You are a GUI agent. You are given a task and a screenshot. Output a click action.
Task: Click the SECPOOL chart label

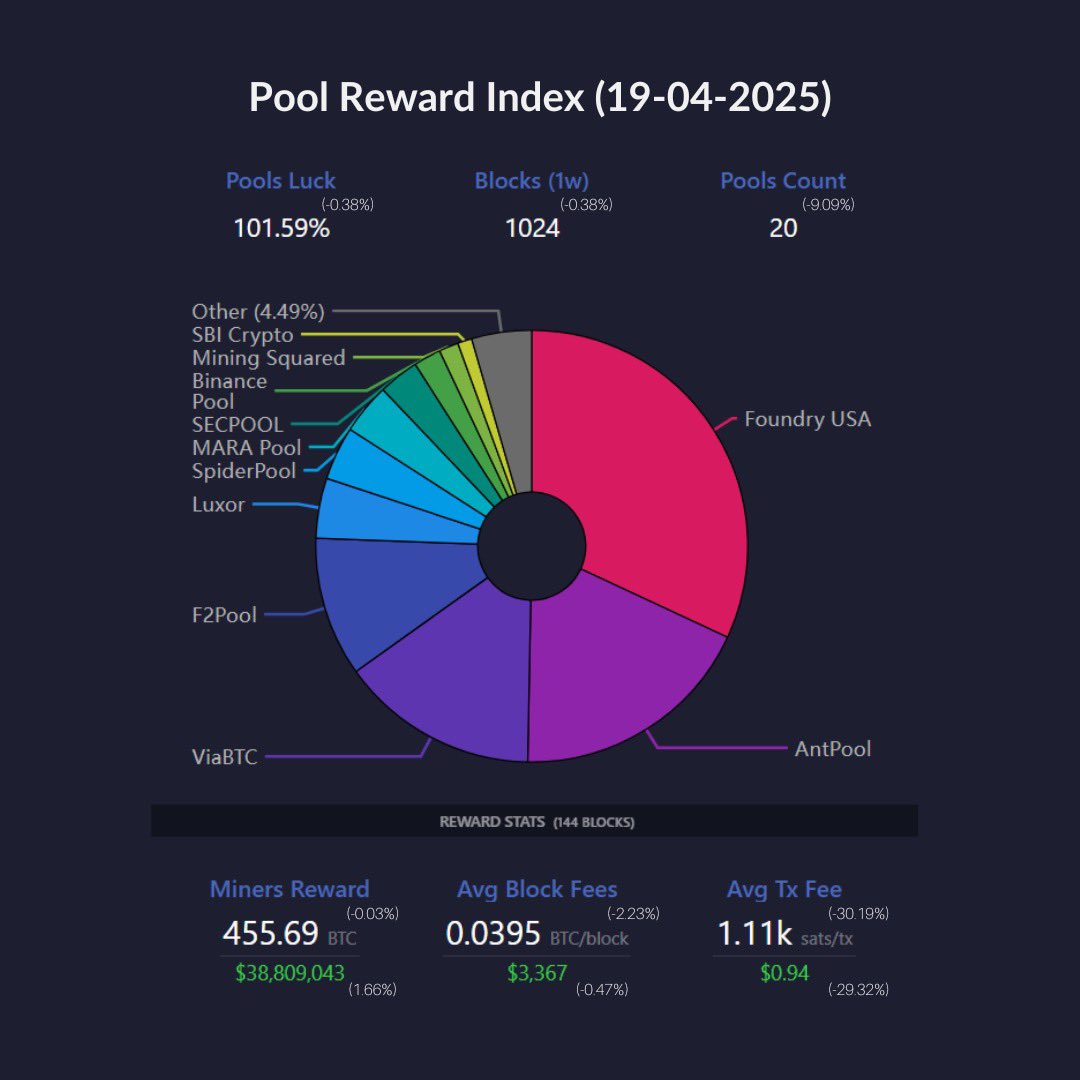tap(238, 424)
